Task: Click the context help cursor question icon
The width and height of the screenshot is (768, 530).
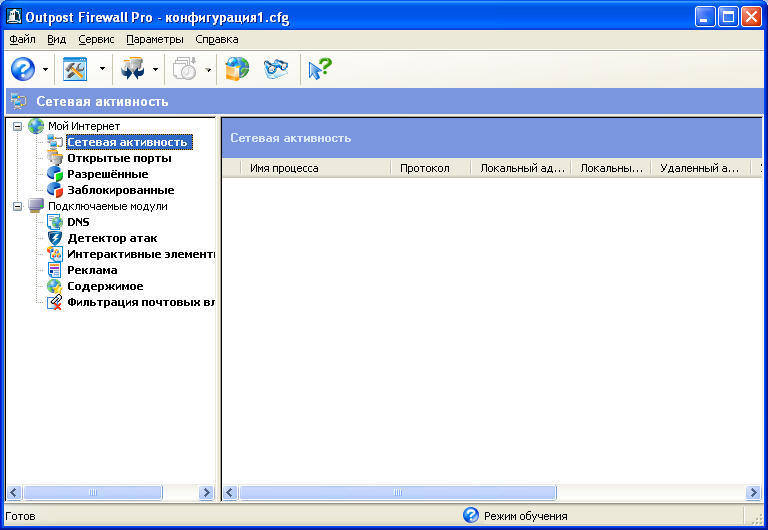Action: (320, 69)
